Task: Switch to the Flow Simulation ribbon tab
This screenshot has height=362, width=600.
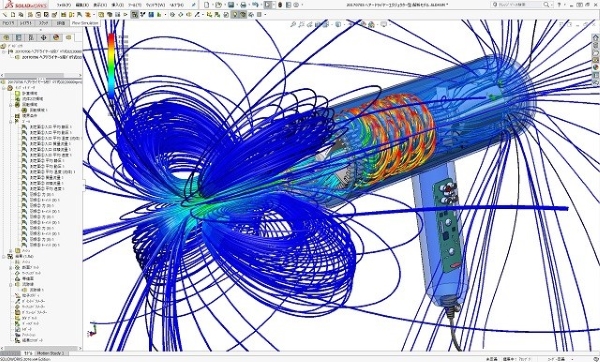Action: [85, 23]
